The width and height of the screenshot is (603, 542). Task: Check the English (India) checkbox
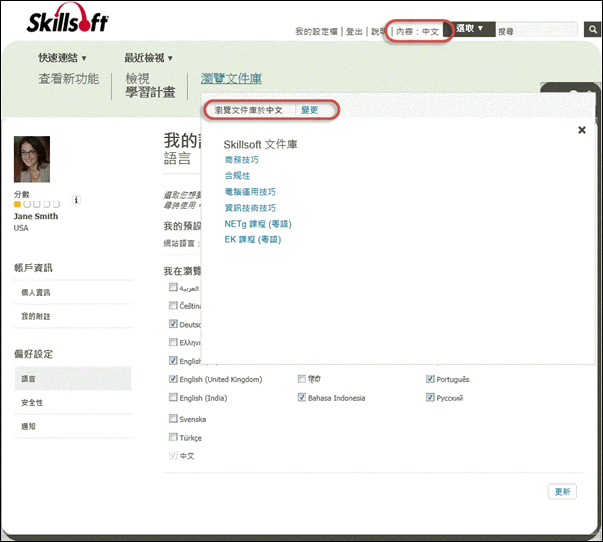point(173,397)
